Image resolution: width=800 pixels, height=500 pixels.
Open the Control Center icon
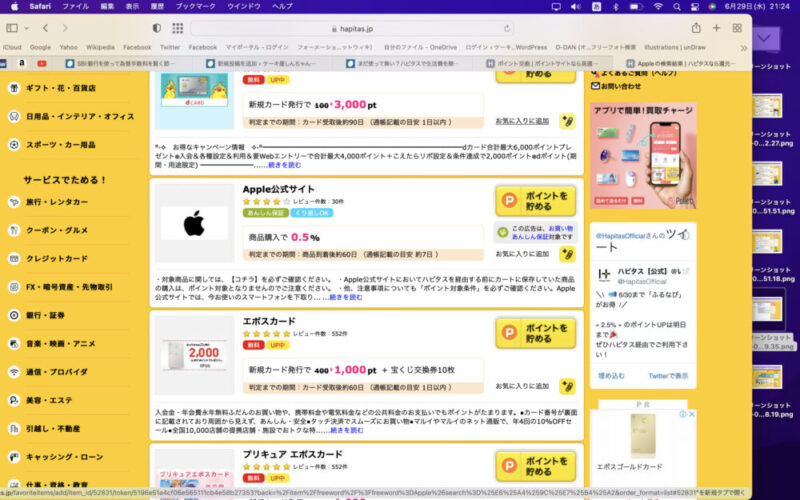[694, 6]
